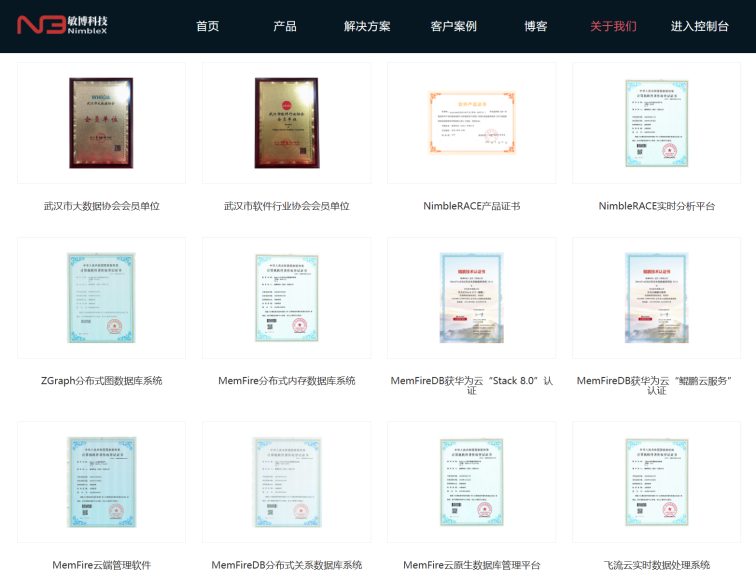756x586 pixels.
Task: Click the MemFireDB分布式关系数据库系统 caption link
Action: click(x=286, y=565)
